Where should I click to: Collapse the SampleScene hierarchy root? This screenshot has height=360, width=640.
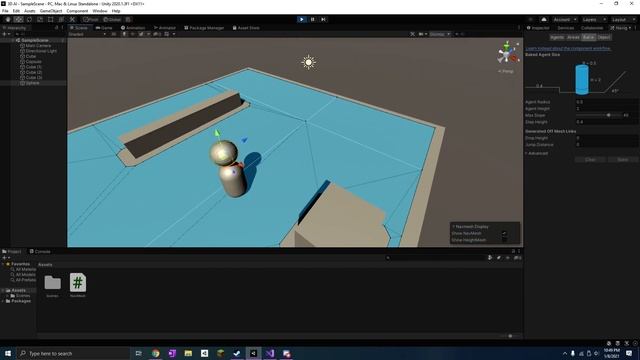click(x=13, y=40)
